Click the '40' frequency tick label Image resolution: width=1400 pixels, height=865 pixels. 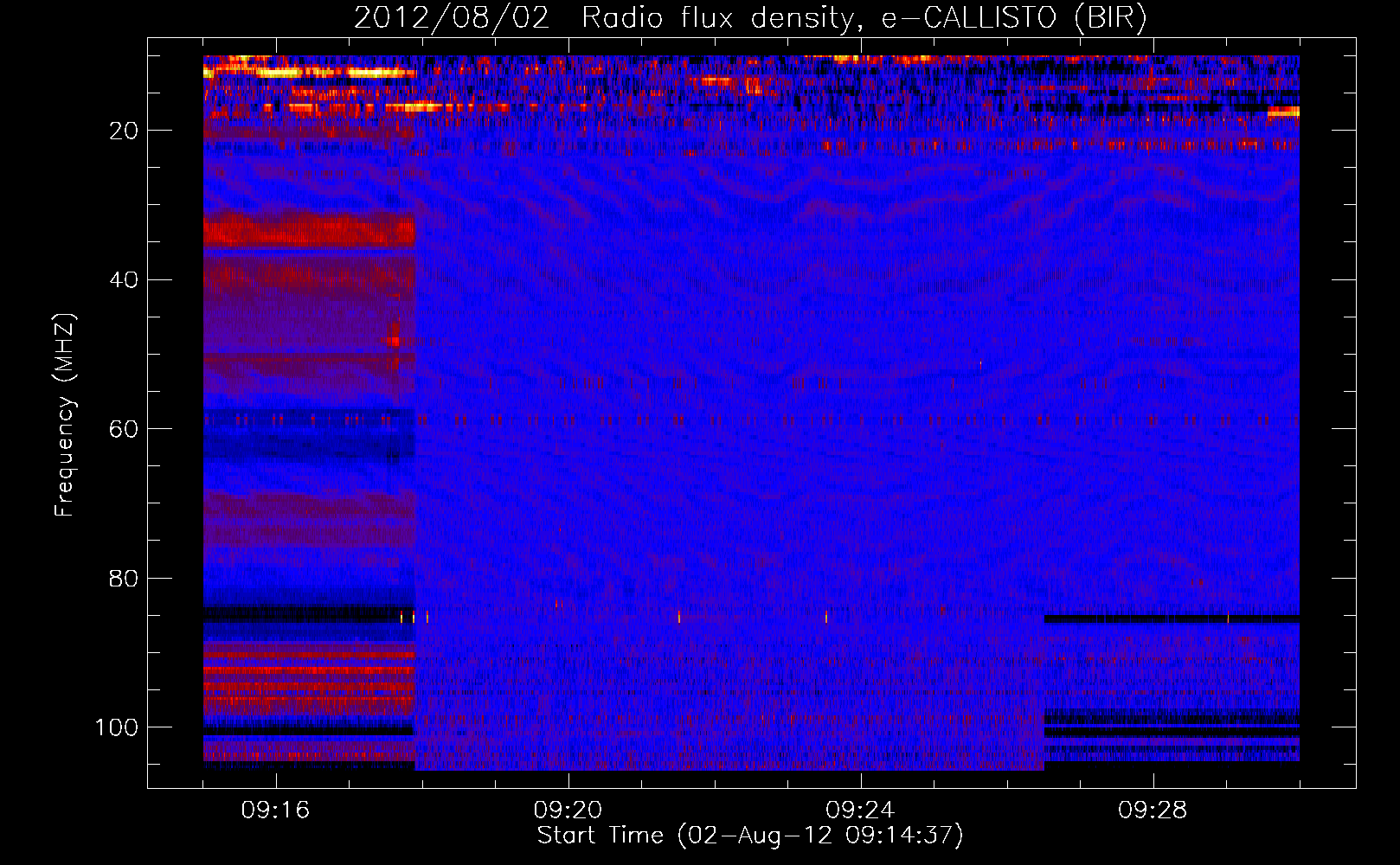(124, 280)
